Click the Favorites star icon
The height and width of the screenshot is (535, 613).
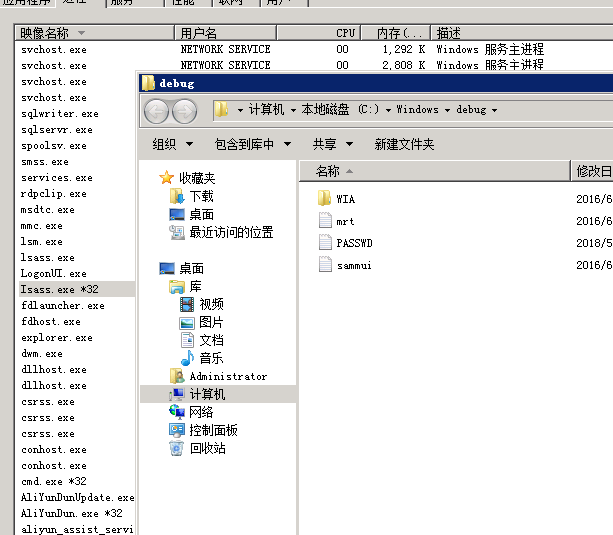point(167,178)
